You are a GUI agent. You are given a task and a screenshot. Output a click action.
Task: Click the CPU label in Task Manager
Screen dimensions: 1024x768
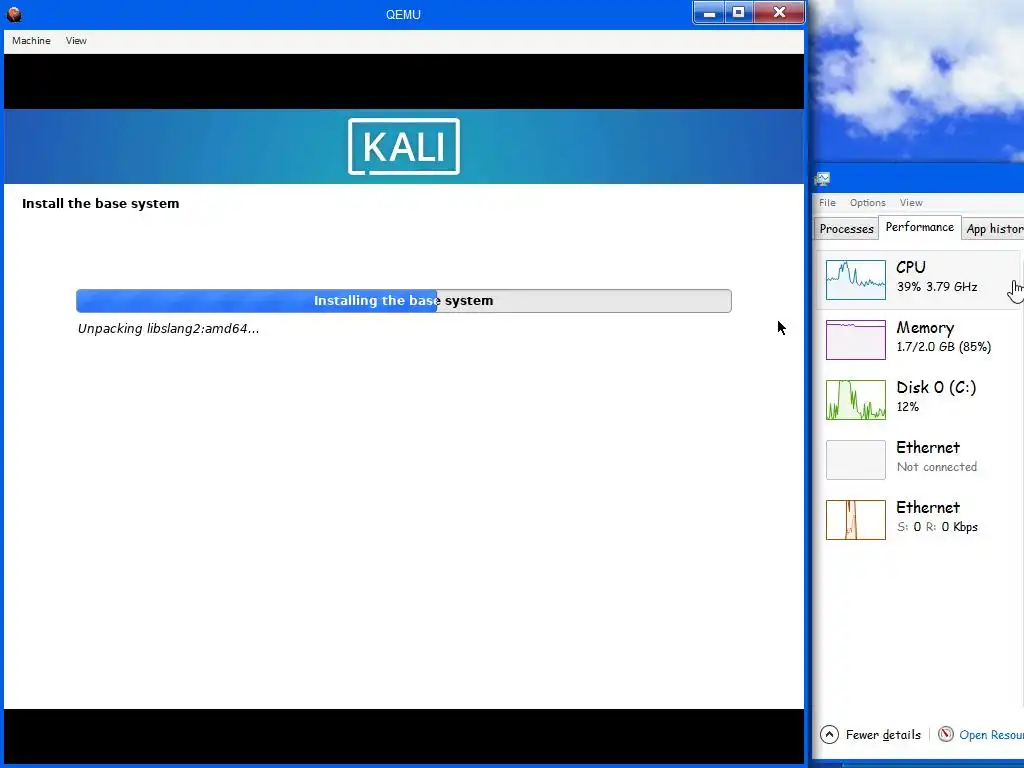[910, 267]
